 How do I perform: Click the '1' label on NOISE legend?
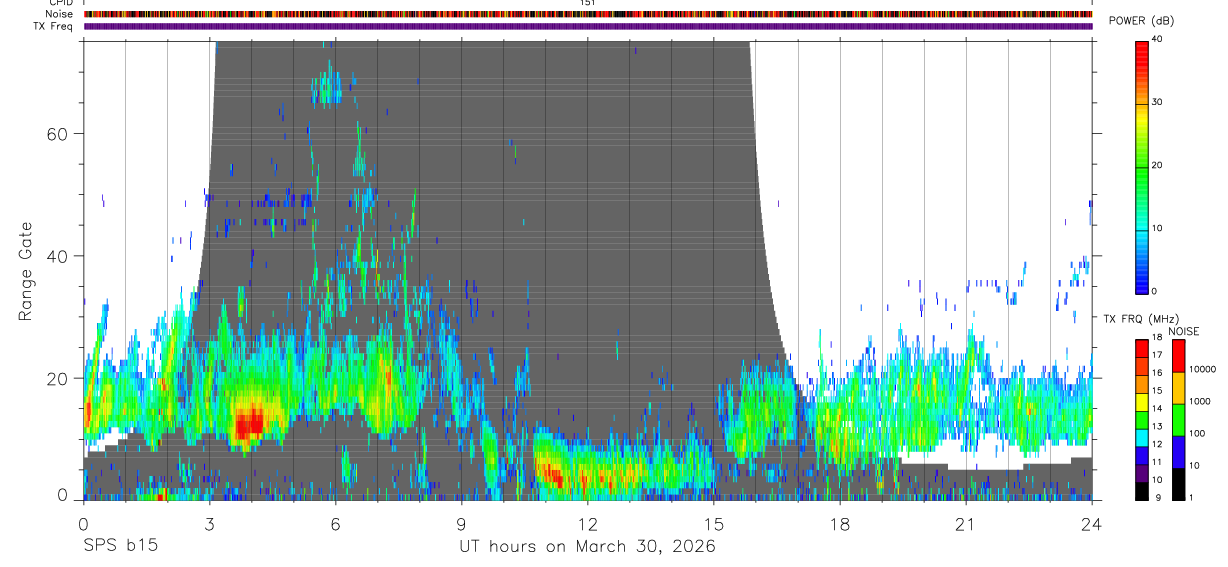(1192, 497)
